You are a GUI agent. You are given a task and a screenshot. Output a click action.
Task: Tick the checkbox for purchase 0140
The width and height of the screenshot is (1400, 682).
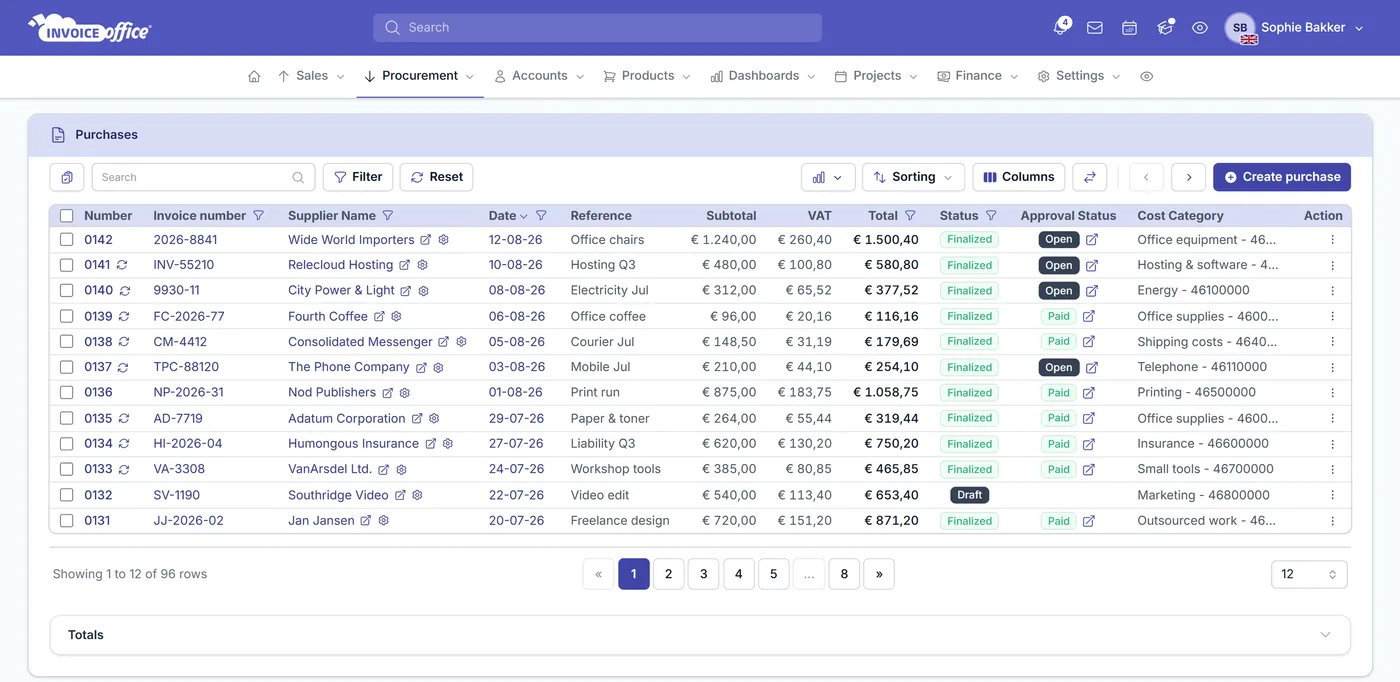point(66,291)
